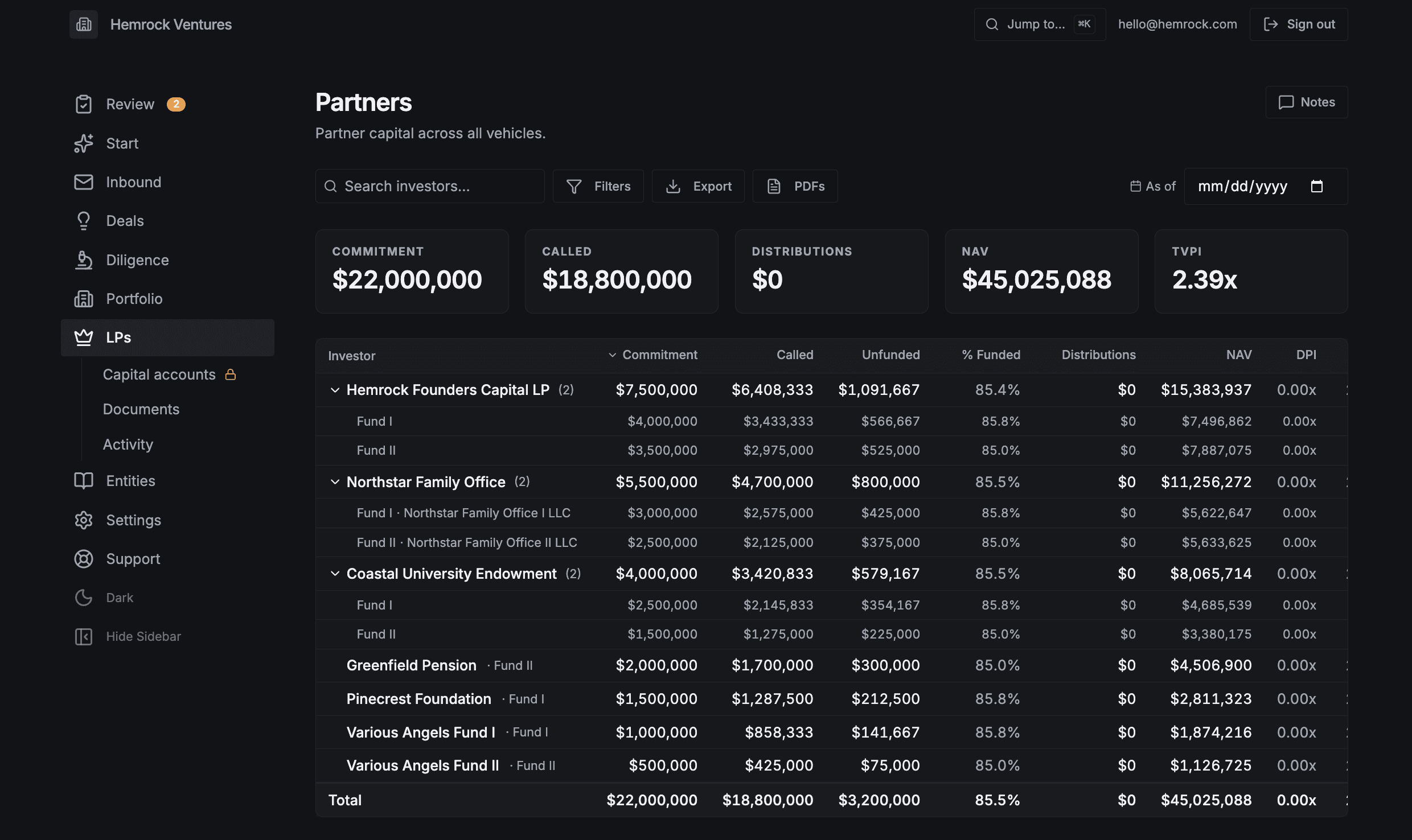Select the Greenfield Pension row
Image resolution: width=1412 pixels, height=840 pixels.
tap(832, 665)
